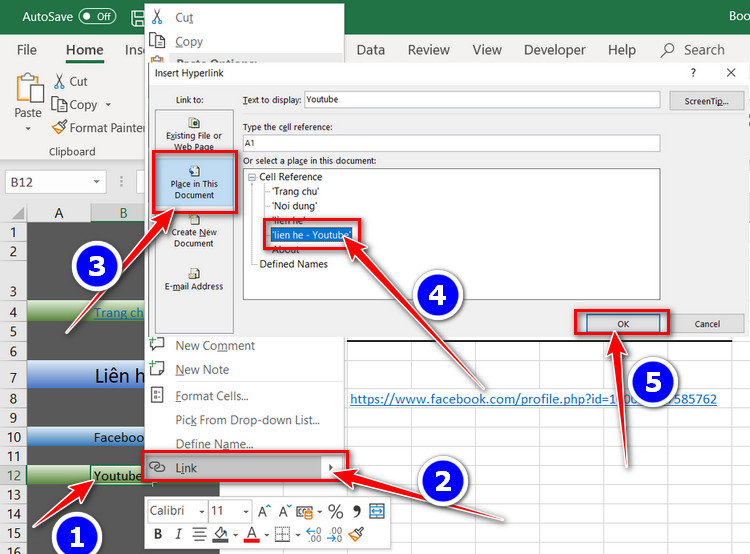Choose Pick From Drop-down List
750x554 pixels.
tap(244, 420)
